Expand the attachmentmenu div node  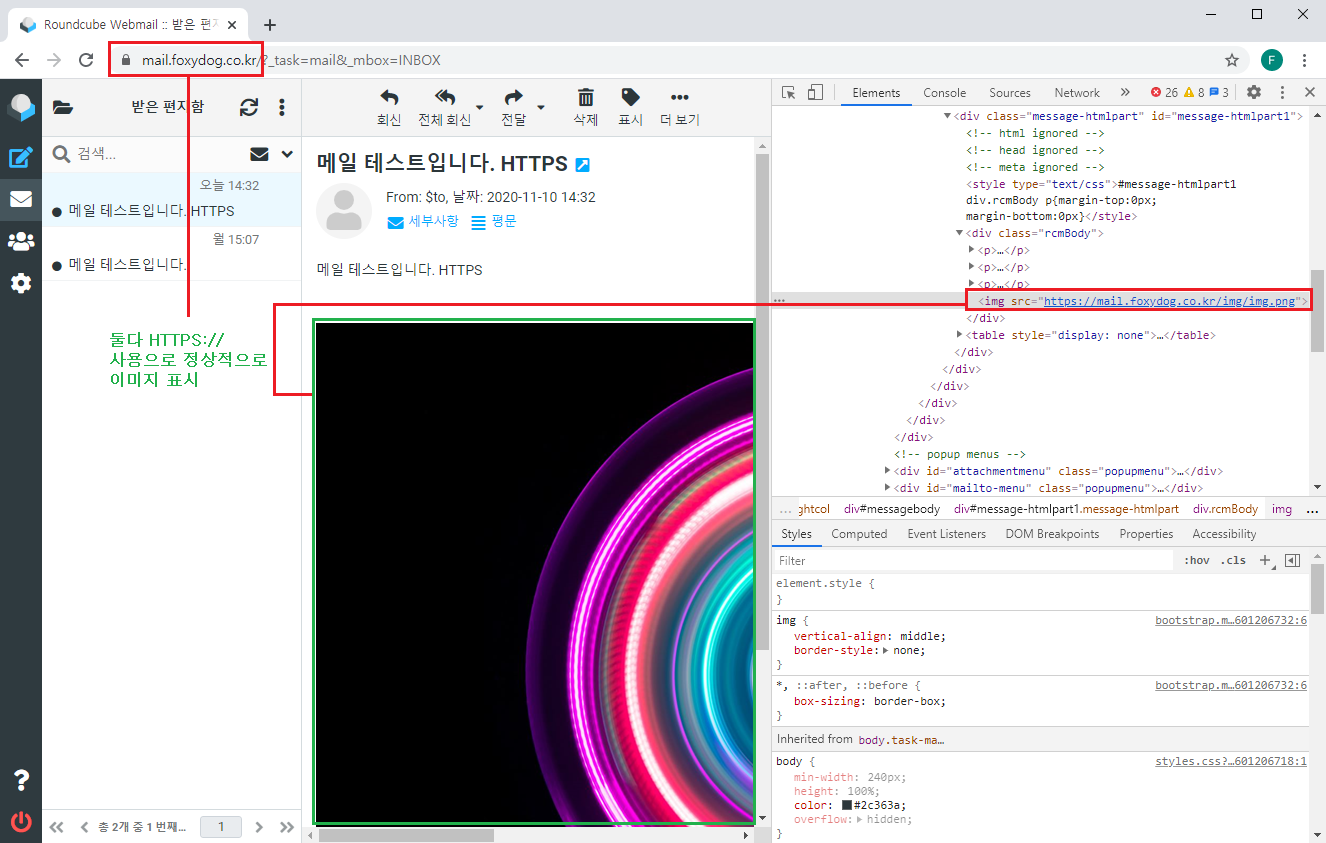(x=888, y=471)
